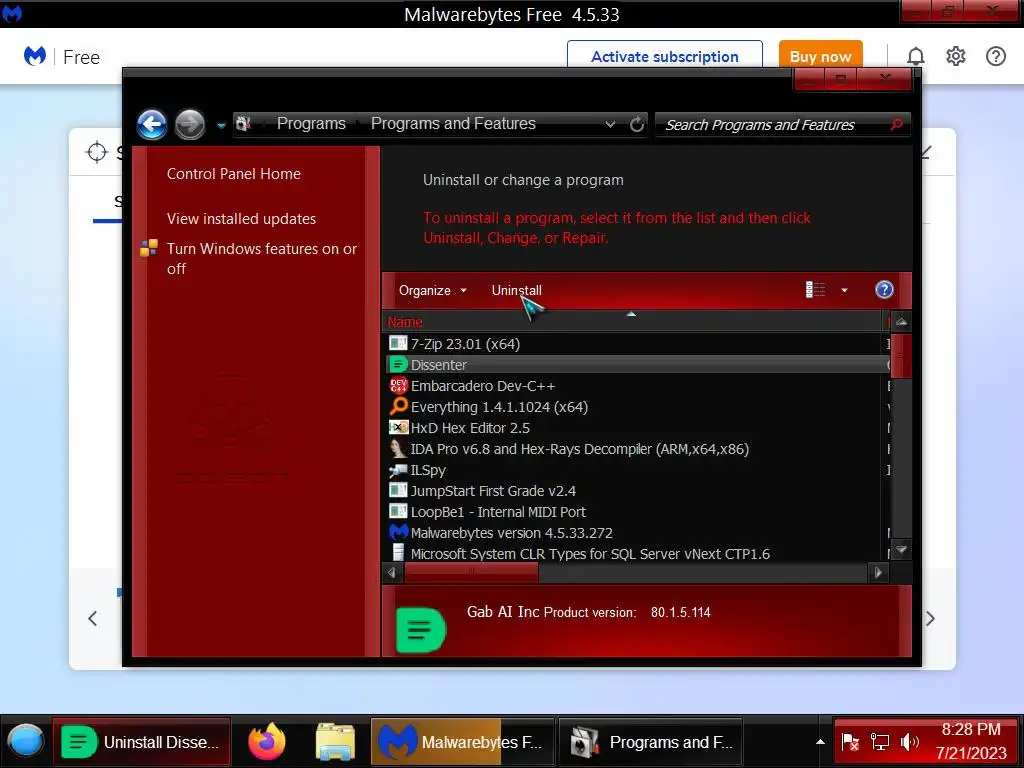Click horizontal scrollbar right arrow
Screen dimensions: 1024x768
878,573
